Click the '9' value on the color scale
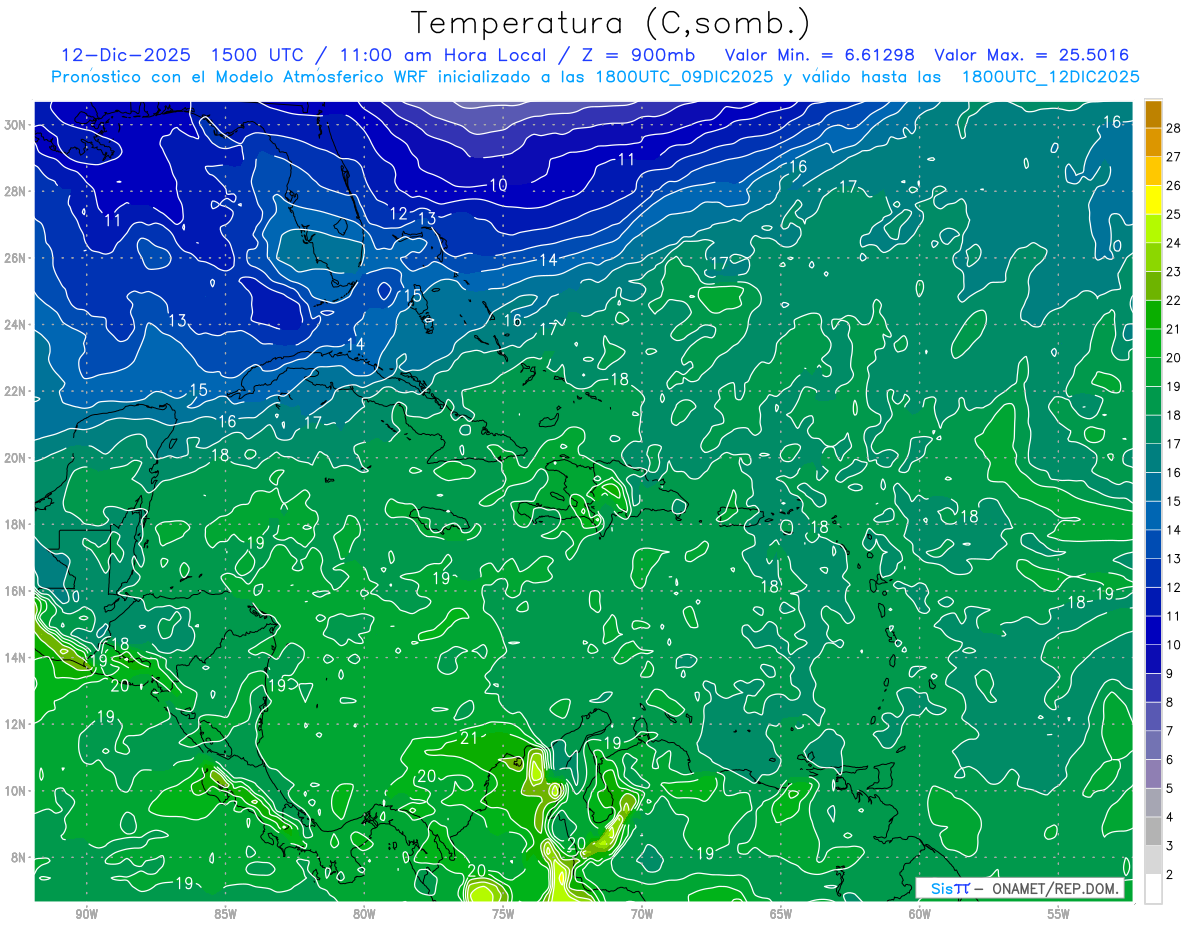This screenshot has height=927, width=1200. click(x=1170, y=674)
